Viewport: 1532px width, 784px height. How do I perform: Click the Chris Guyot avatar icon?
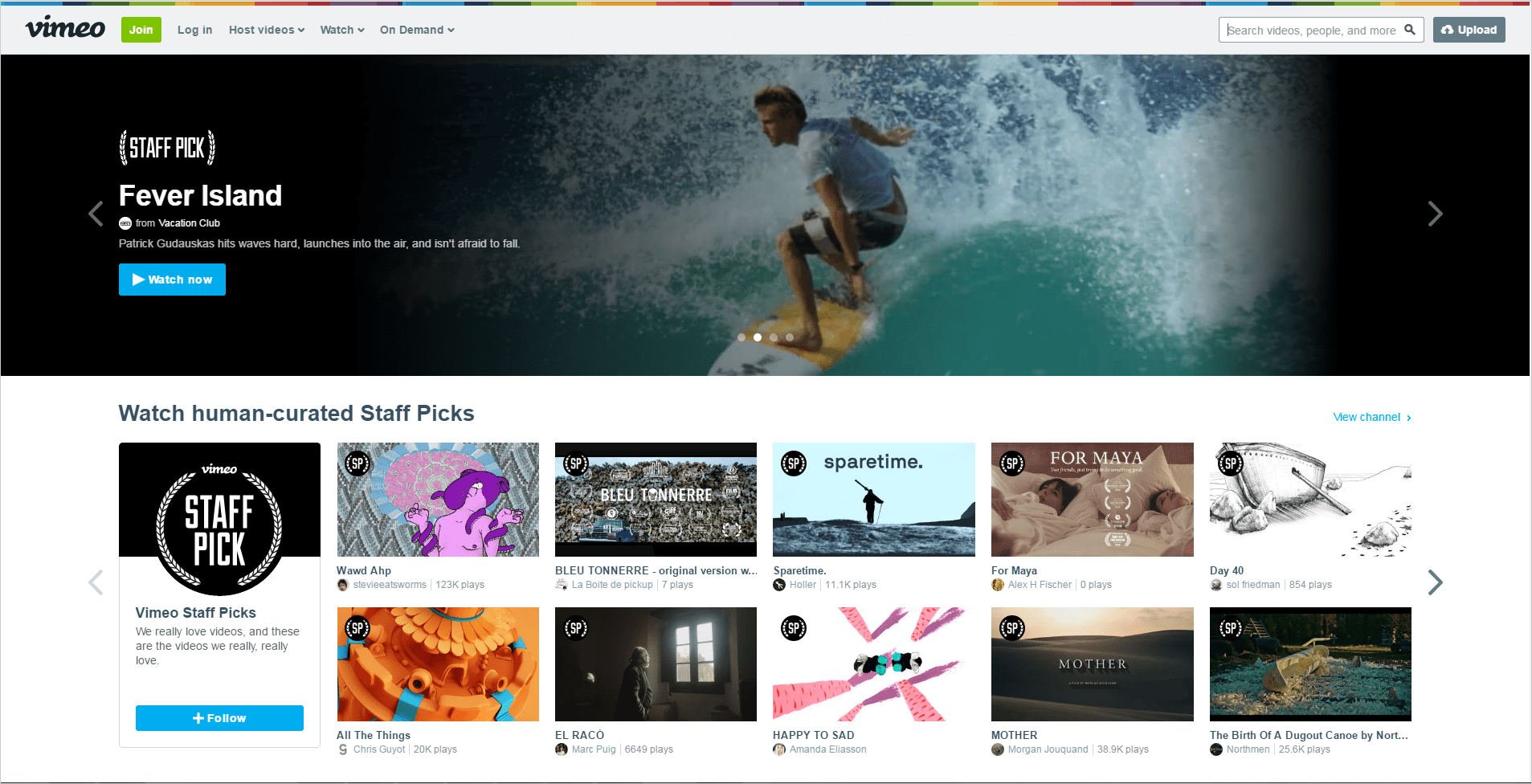pos(343,749)
